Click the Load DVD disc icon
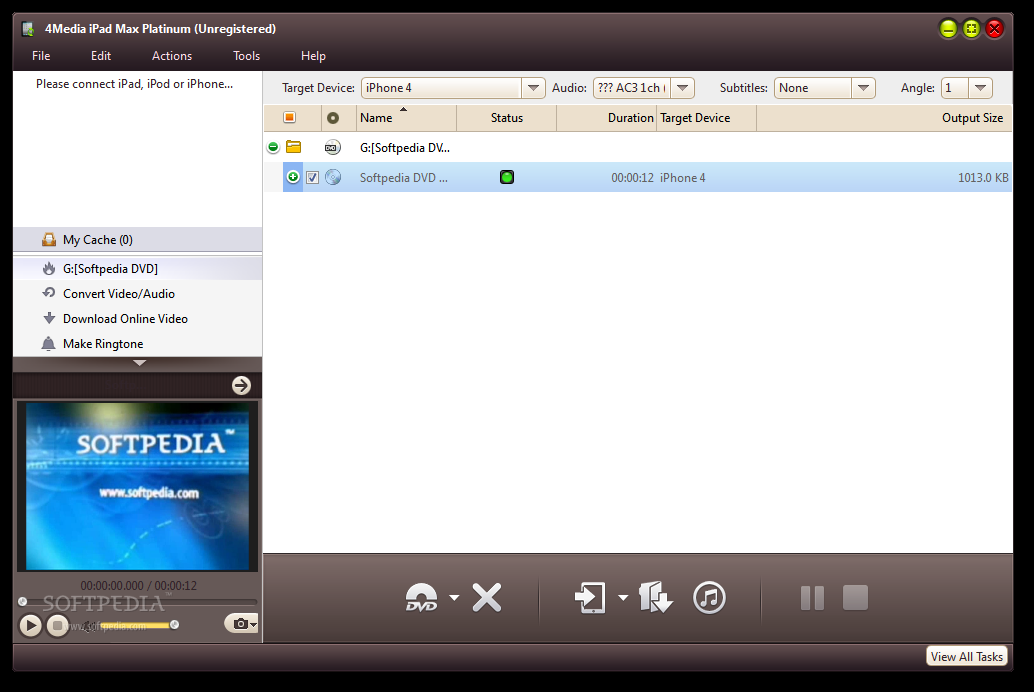Image resolution: width=1034 pixels, height=692 pixels. [x=422, y=598]
